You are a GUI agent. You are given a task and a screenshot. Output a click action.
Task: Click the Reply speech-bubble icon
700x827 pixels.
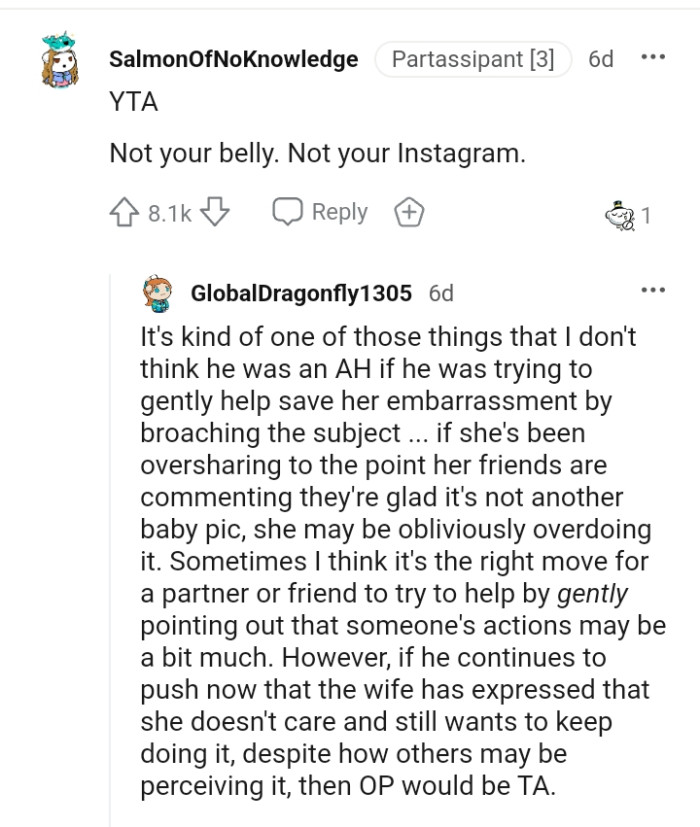[290, 211]
